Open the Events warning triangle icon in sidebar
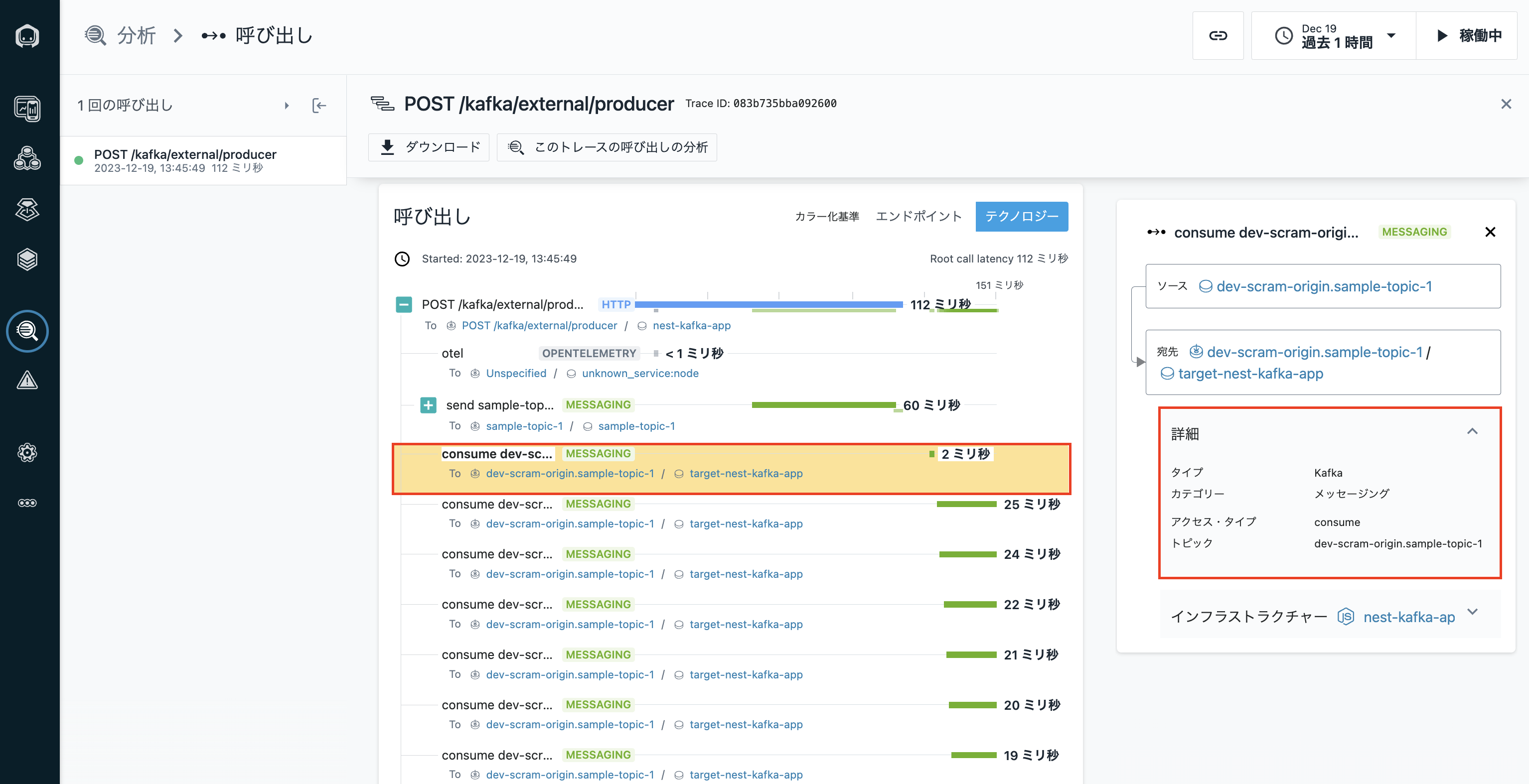 coord(27,380)
